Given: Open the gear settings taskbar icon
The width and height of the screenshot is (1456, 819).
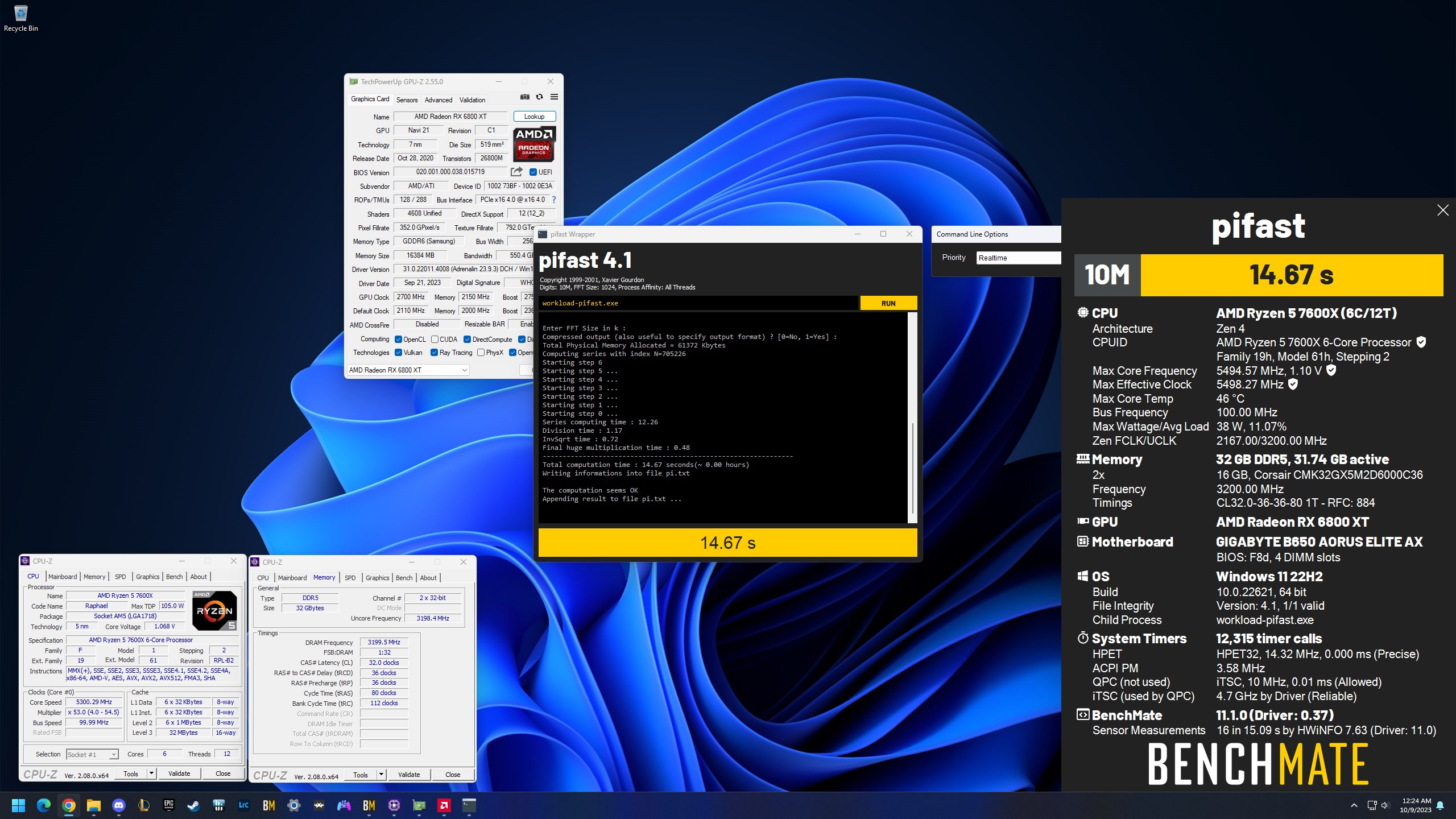Looking at the screenshot, I should pyautogui.click(x=293, y=805).
